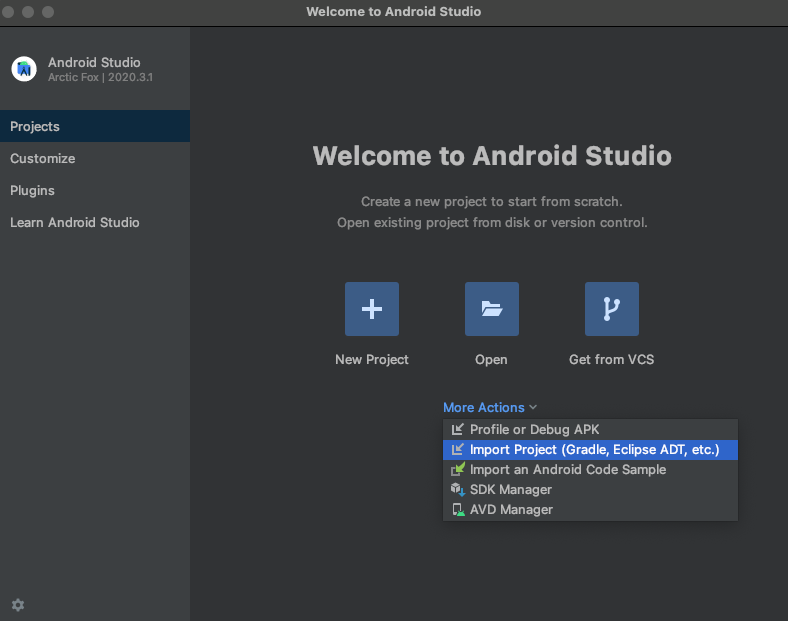Open settings via the gear icon
This screenshot has width=788, height=621.
18,605
